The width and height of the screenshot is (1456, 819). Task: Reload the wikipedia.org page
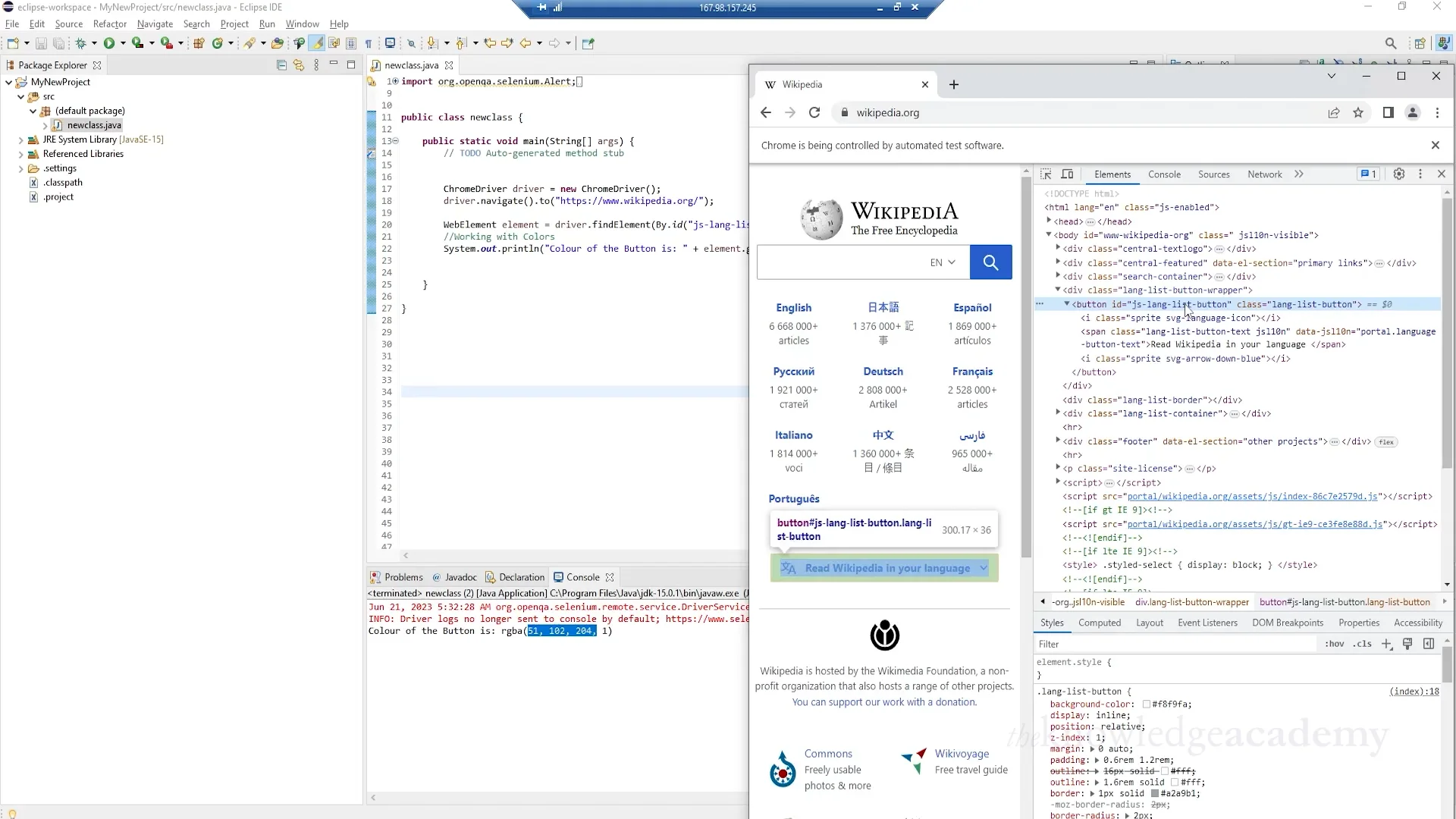[x=814, y=113]
